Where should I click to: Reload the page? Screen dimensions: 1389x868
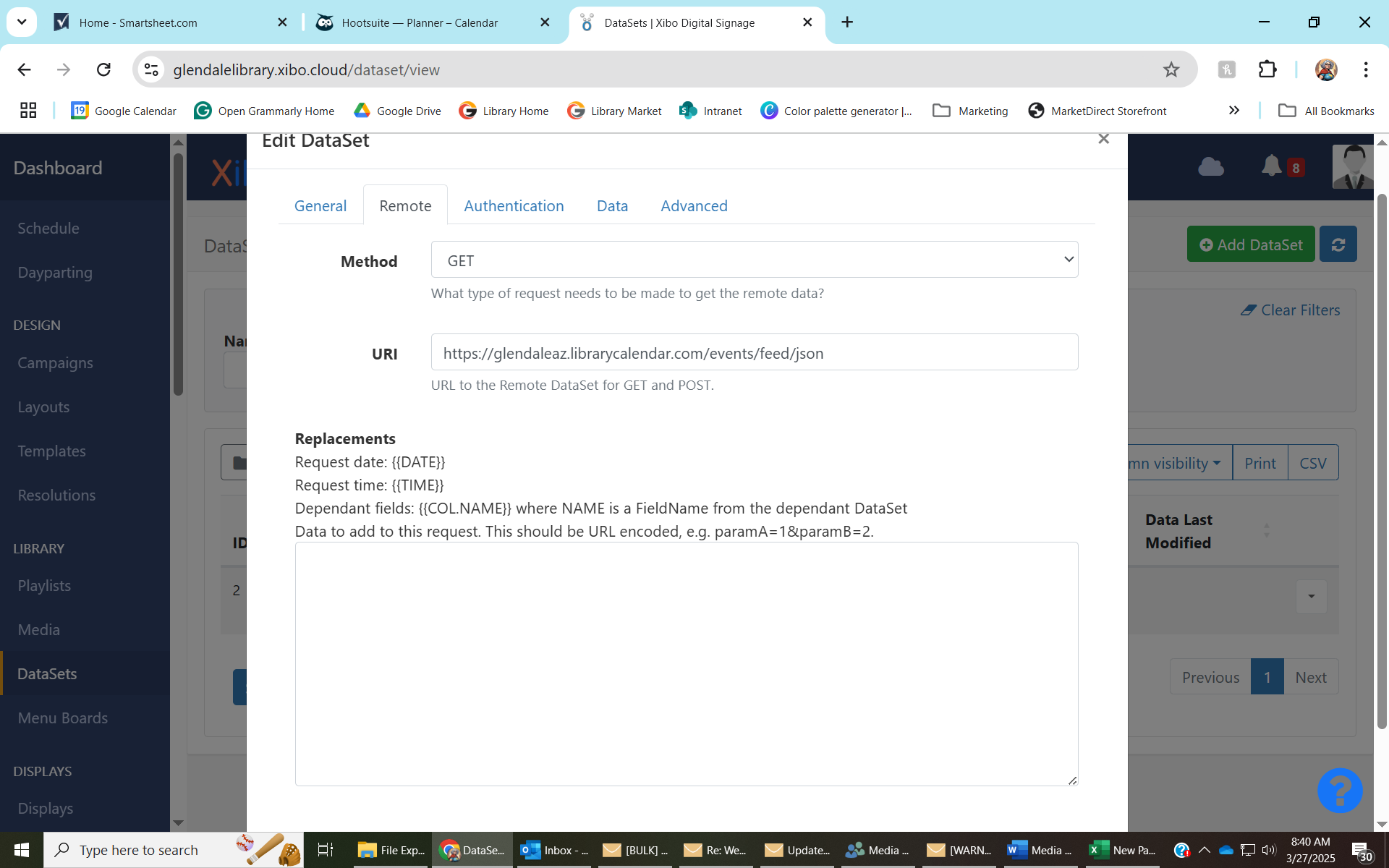103,69
